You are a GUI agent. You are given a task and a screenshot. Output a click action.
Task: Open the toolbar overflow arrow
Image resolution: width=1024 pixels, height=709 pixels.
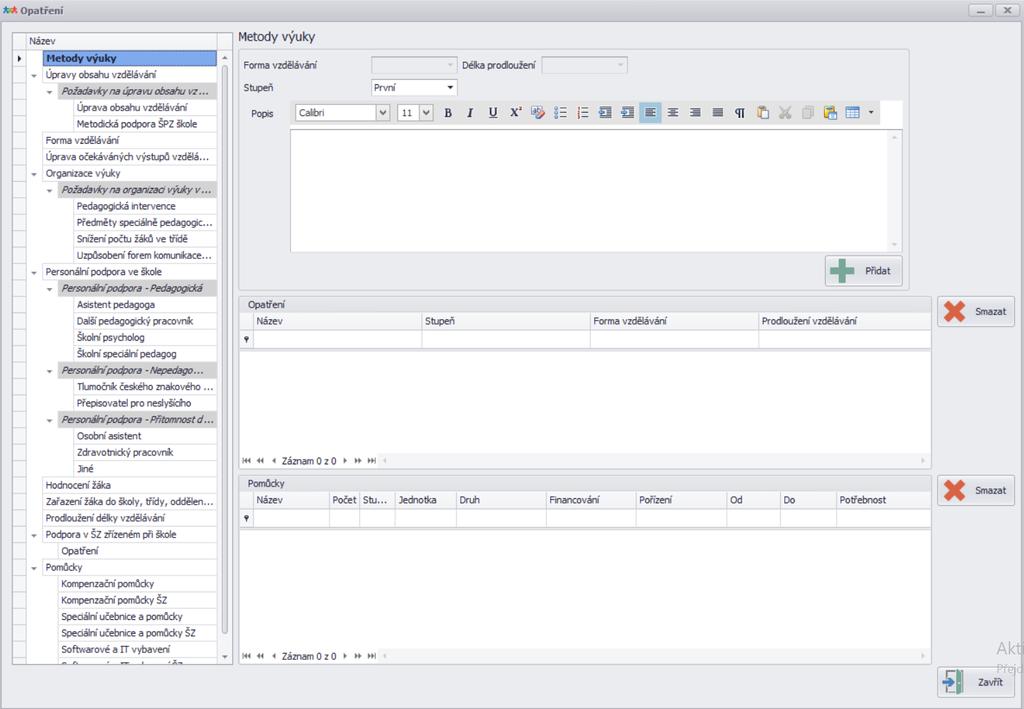(x=871, y=113)
